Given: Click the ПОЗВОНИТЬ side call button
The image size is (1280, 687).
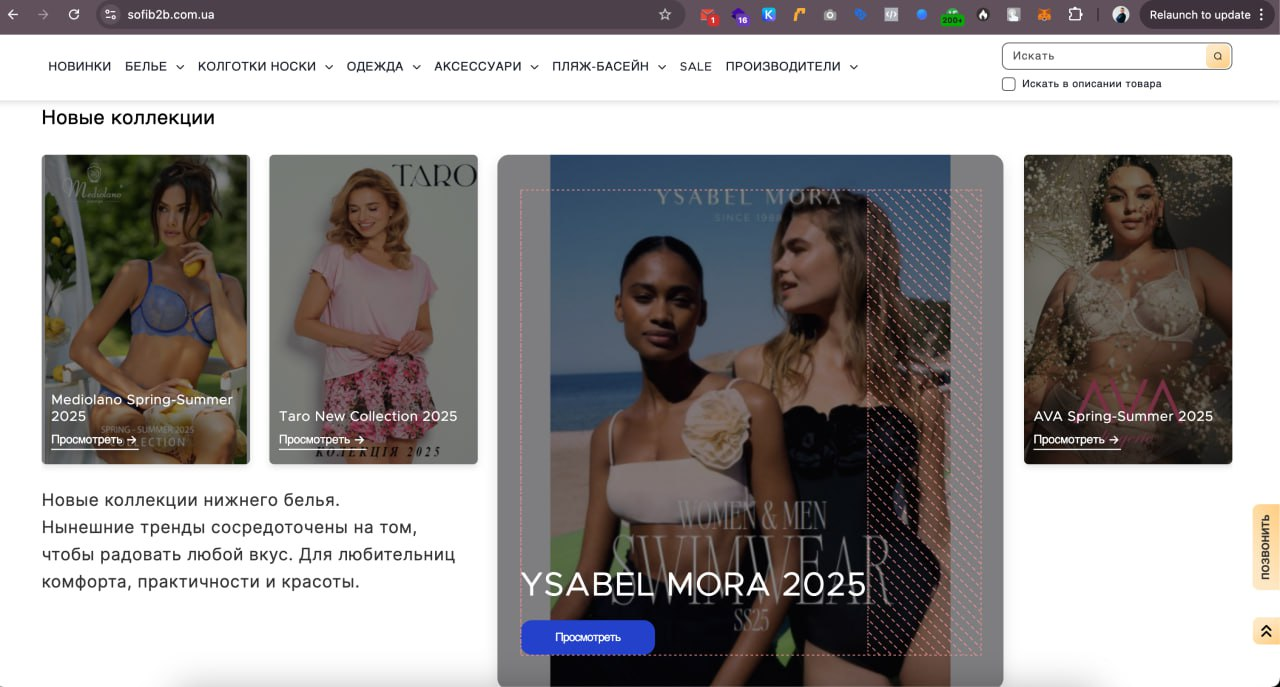Looking at the screenshot, I should pos(1265,547).
